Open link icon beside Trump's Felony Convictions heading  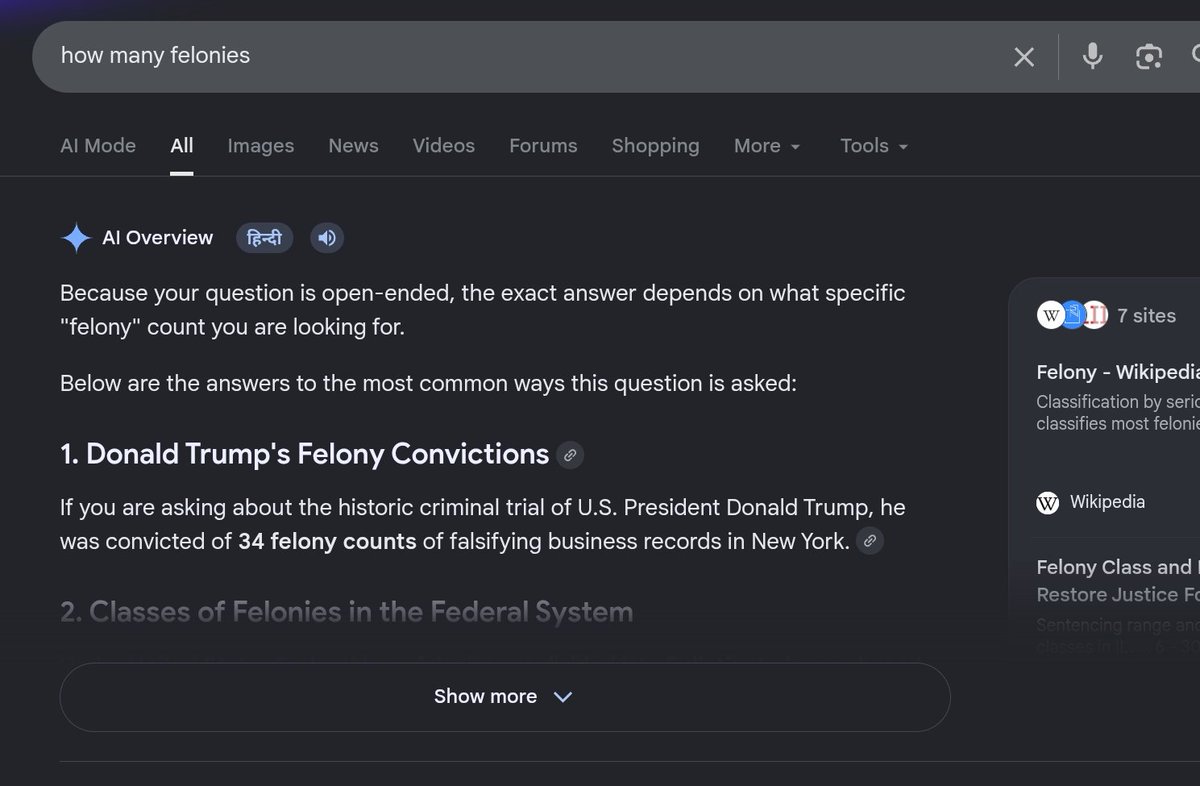pyautogui.click(x=570, y=455)
